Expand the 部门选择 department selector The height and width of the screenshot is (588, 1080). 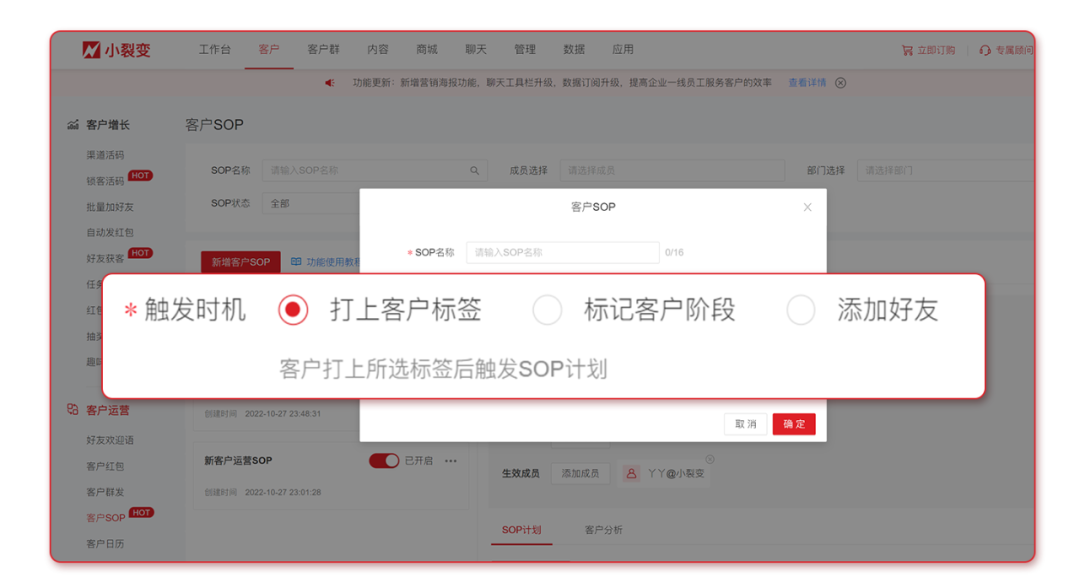(x=945, y=171)
